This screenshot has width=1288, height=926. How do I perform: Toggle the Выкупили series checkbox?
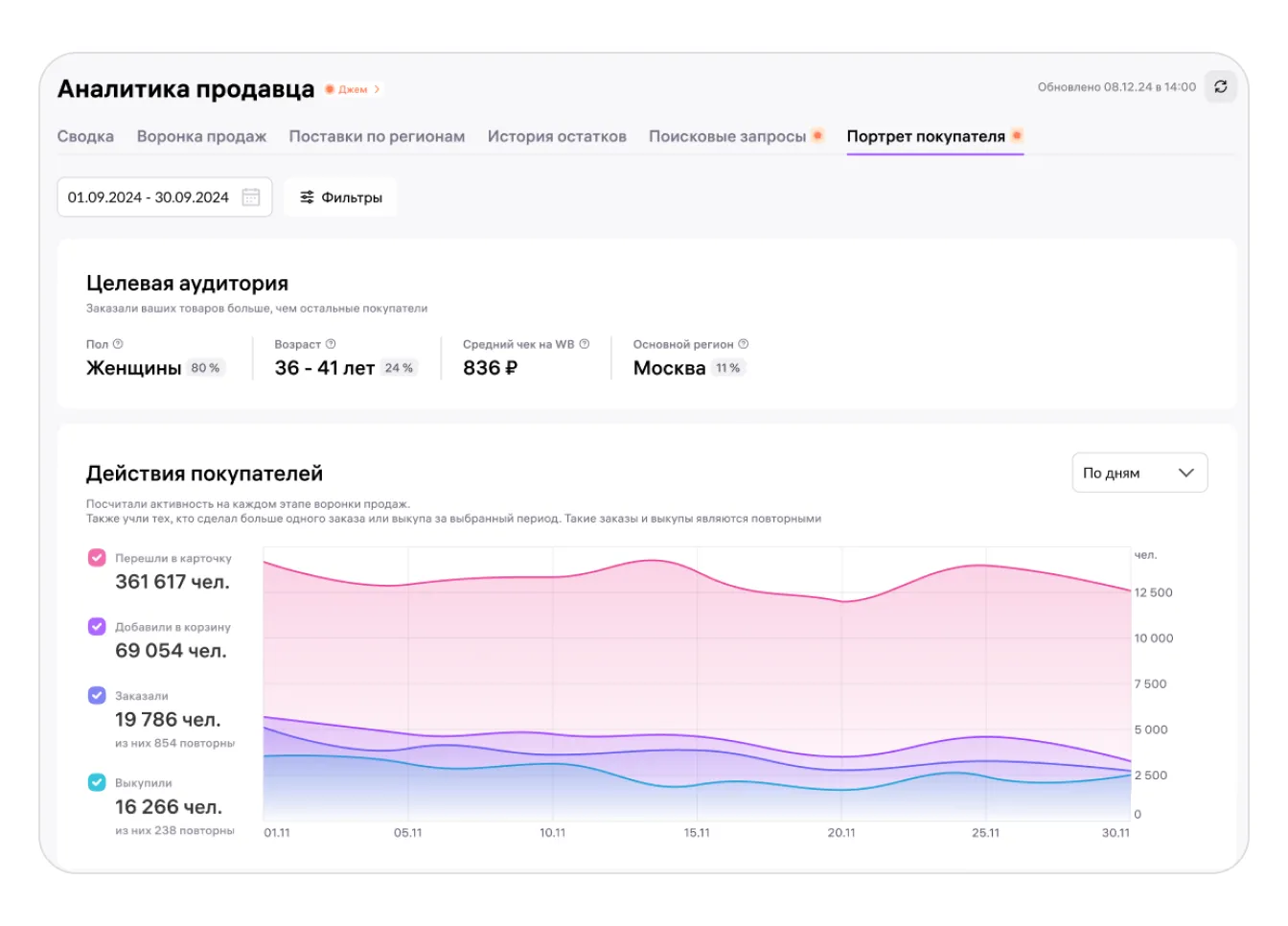pyautogui.click(x=97, y=782)
